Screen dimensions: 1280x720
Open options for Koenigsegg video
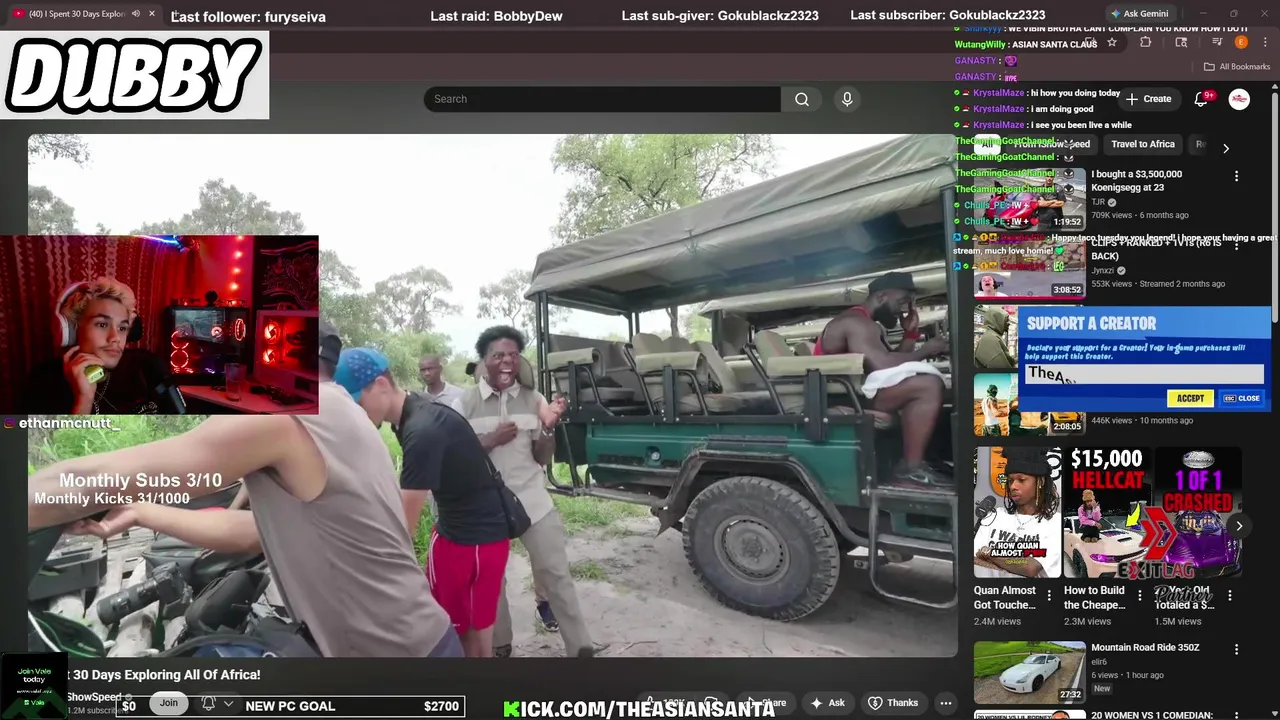(1236, 176)
